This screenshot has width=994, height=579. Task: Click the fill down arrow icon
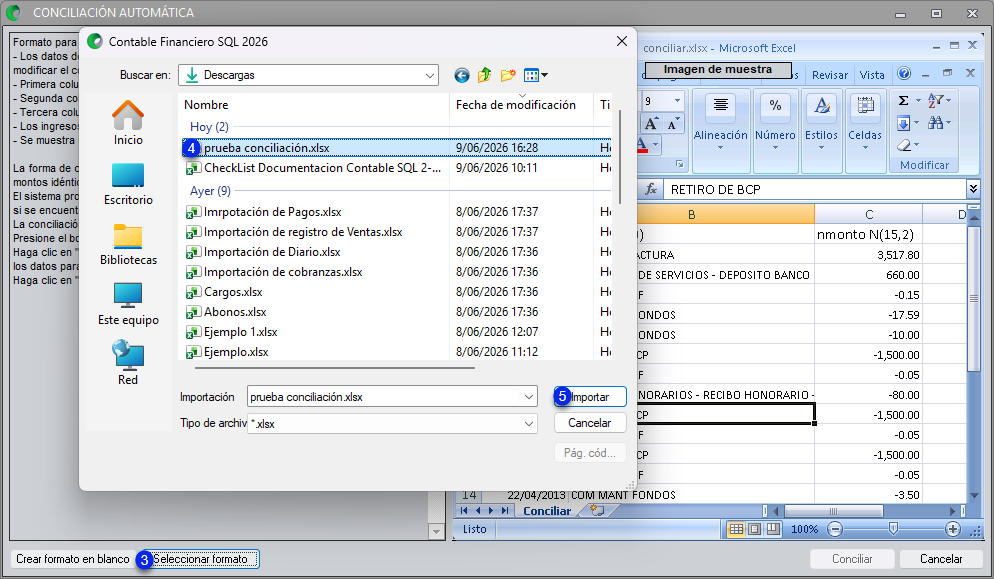[x=904, y=123]
